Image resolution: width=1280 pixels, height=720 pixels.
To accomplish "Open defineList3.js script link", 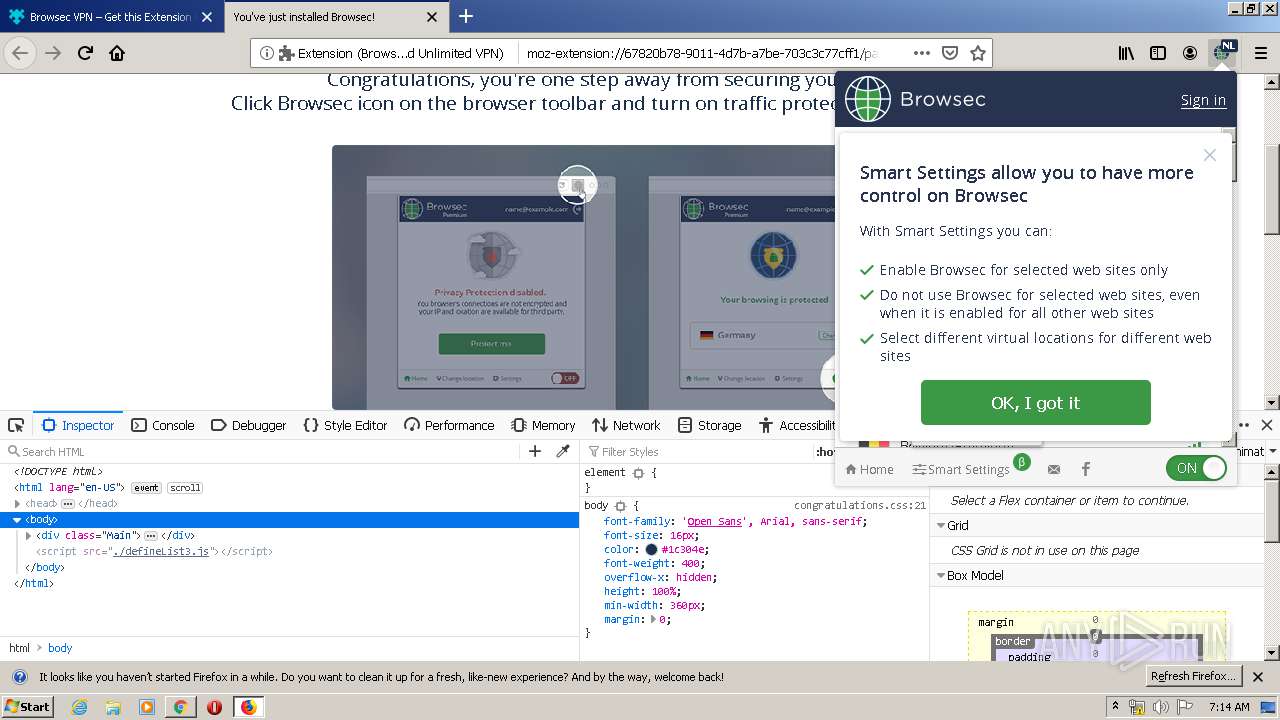I will point(161,552).
